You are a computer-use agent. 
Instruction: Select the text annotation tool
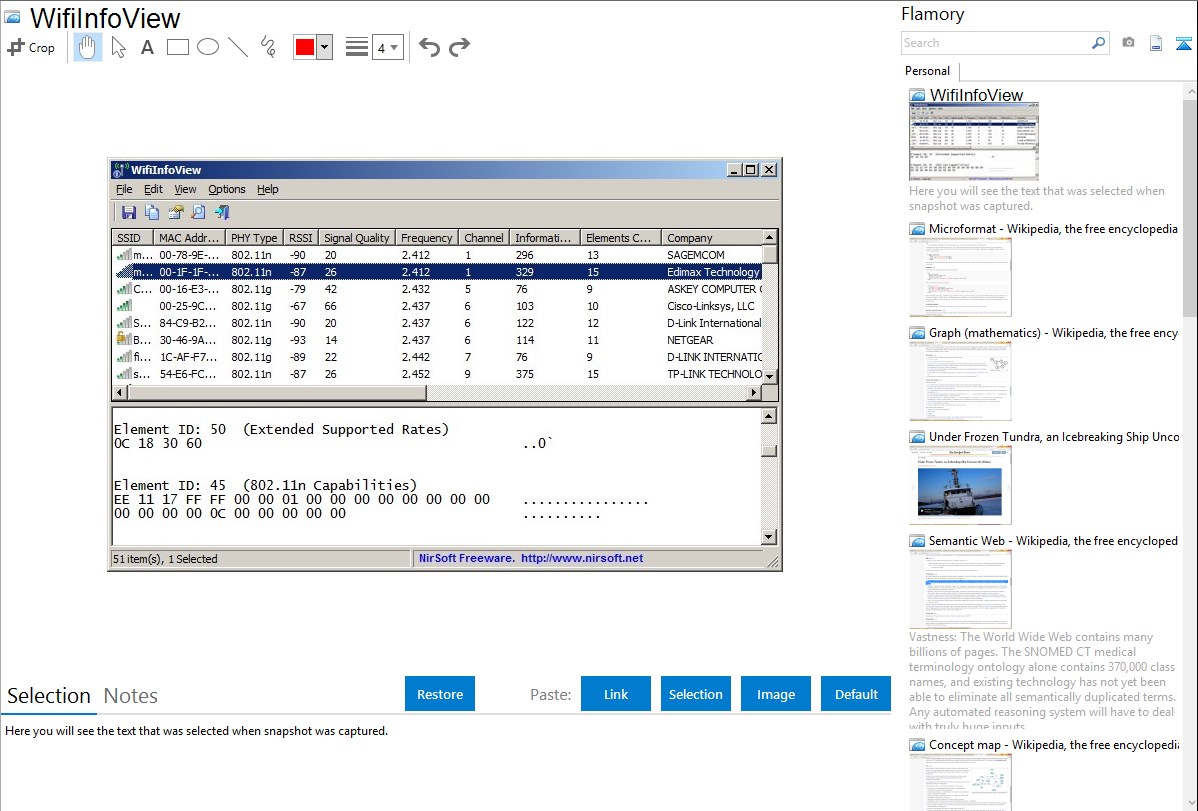click(147, 47)
